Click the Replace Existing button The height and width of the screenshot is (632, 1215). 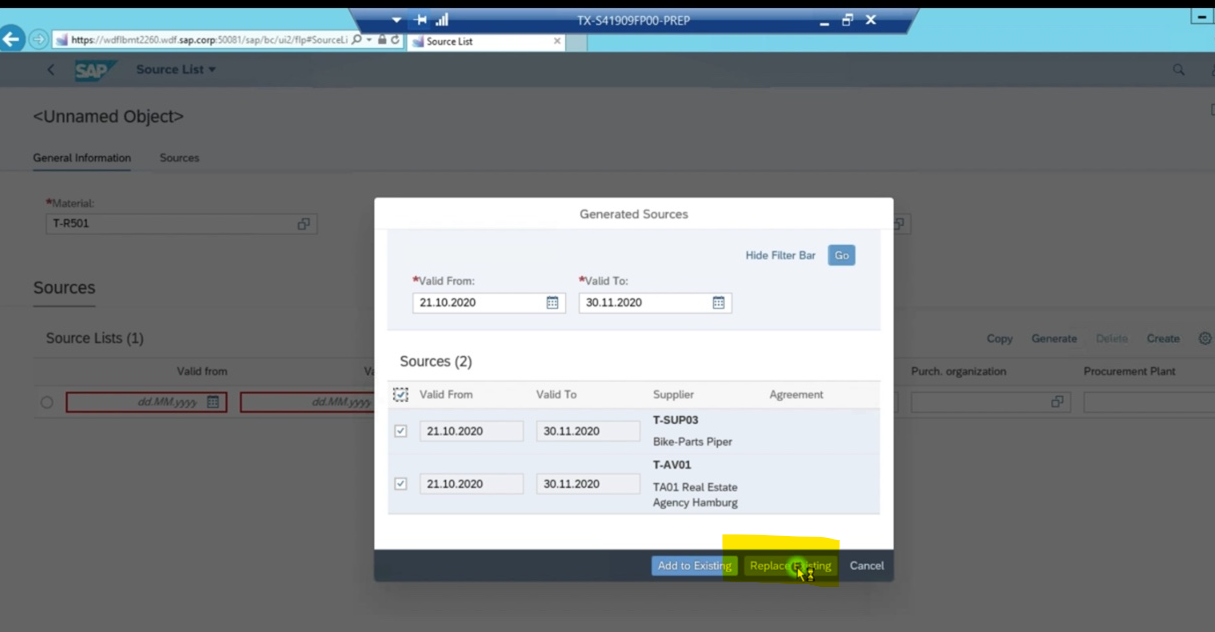click(x=790, y=566)
